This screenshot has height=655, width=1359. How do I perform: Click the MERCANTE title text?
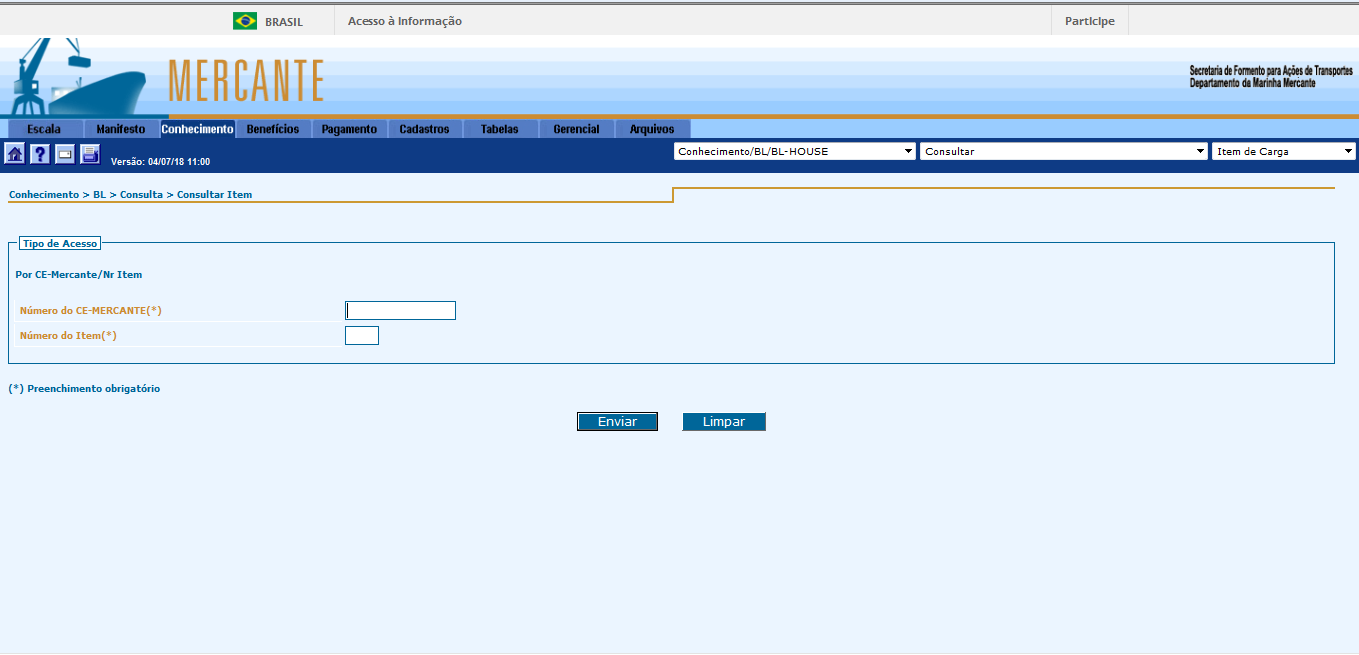coord(246,81)
